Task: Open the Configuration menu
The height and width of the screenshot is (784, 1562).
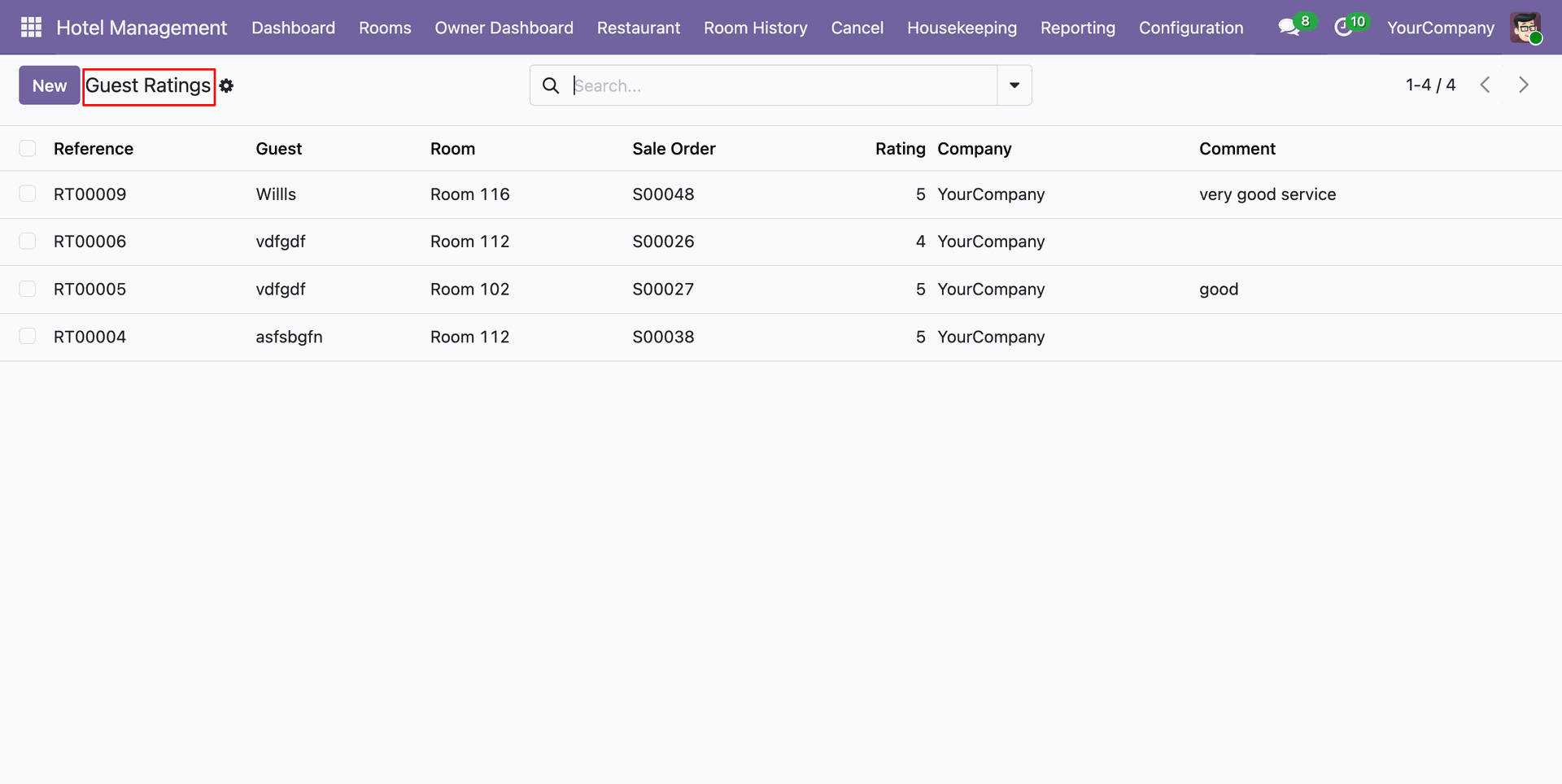Action: pos(1191,28)
